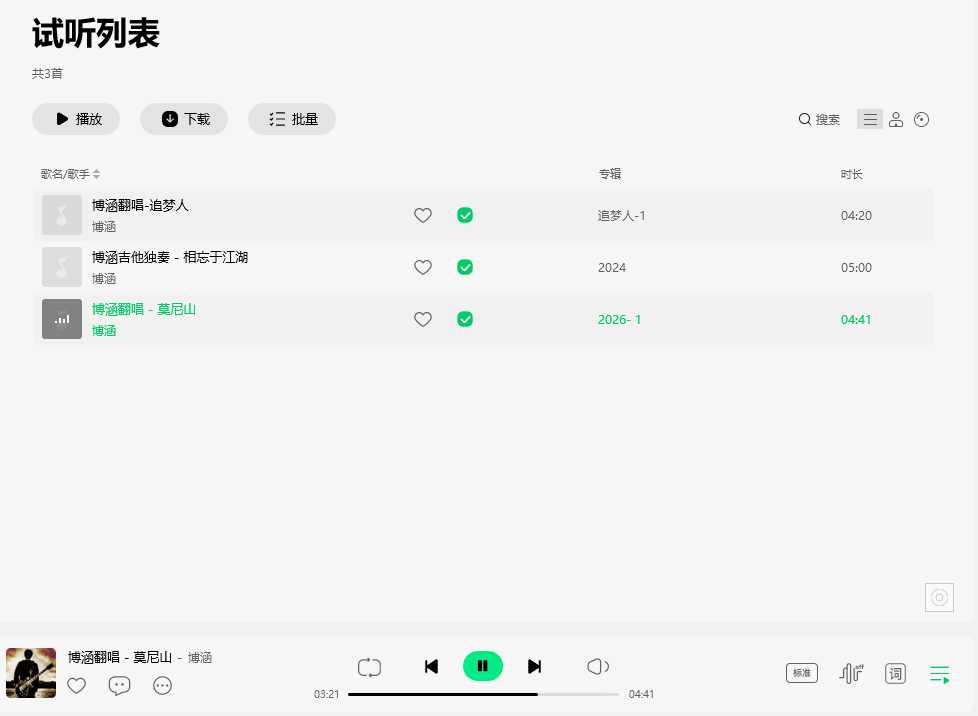The width and height of the screenshot is (978, 716).
Task: Like the currently playing 莫尼山 track
Action: click(77, 686)
